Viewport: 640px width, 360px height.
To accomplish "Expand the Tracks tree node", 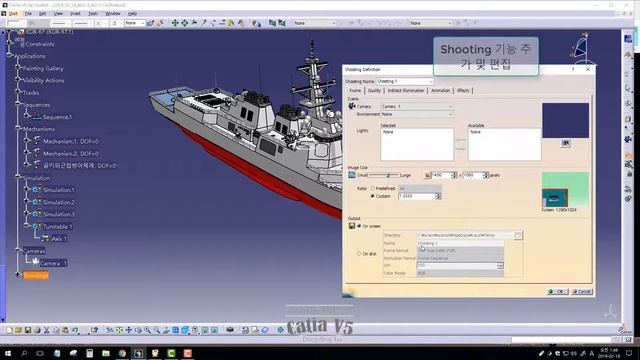I will pyautogui.click(x=18, y=92).
